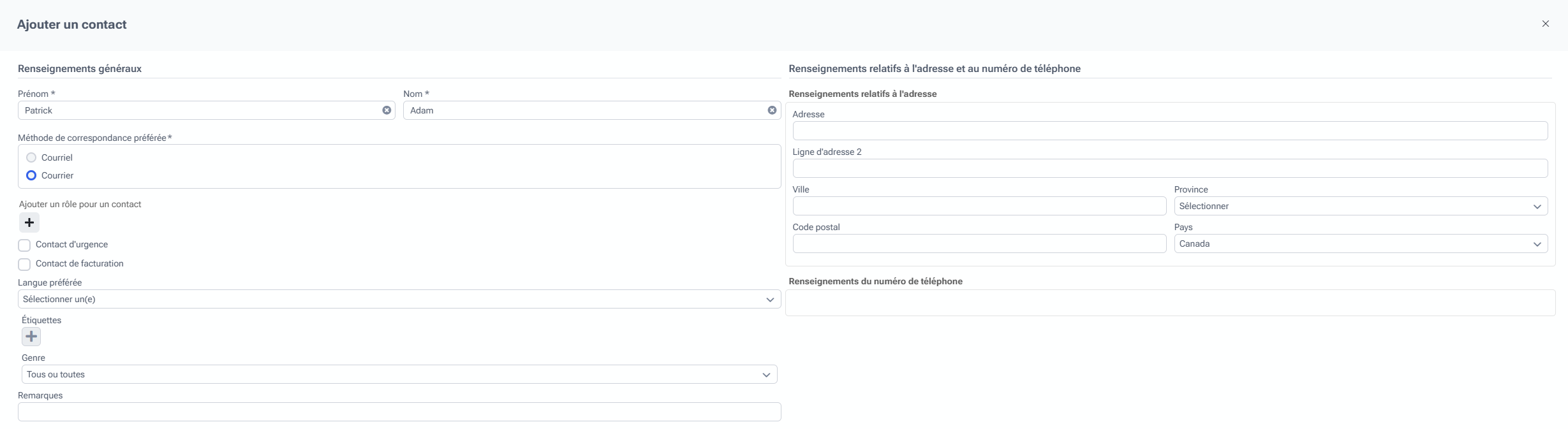Enable the Contact de facturation checkbox
1568x429 pixels.
[24, 265]
